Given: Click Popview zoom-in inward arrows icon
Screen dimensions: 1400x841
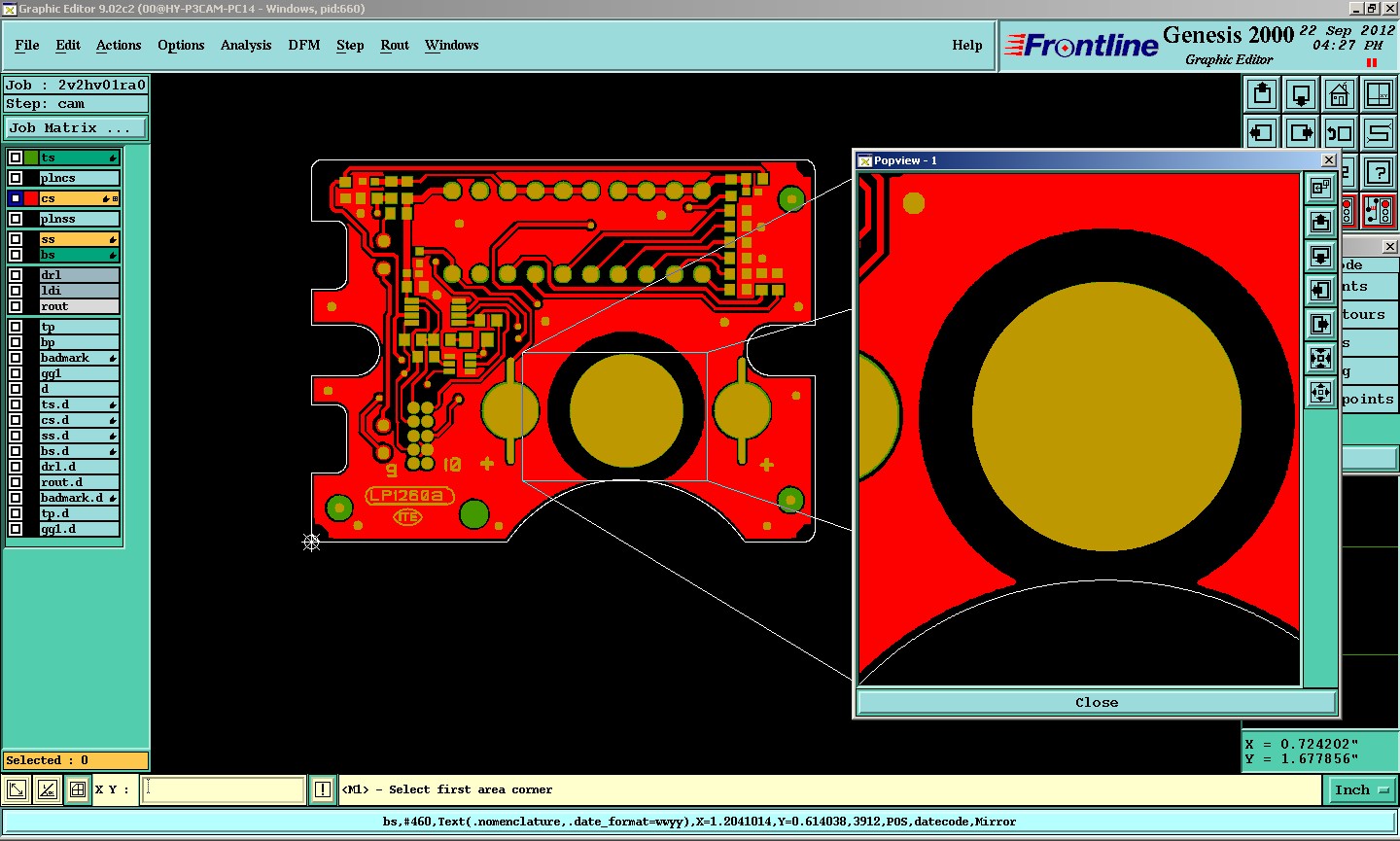Looking at the screenshot, I should click(1320, 358).
